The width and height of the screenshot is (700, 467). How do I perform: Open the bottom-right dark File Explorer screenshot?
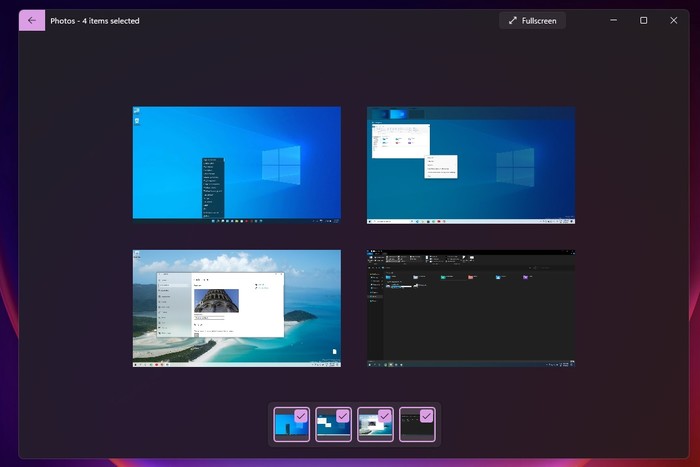(x=470, y=308)
